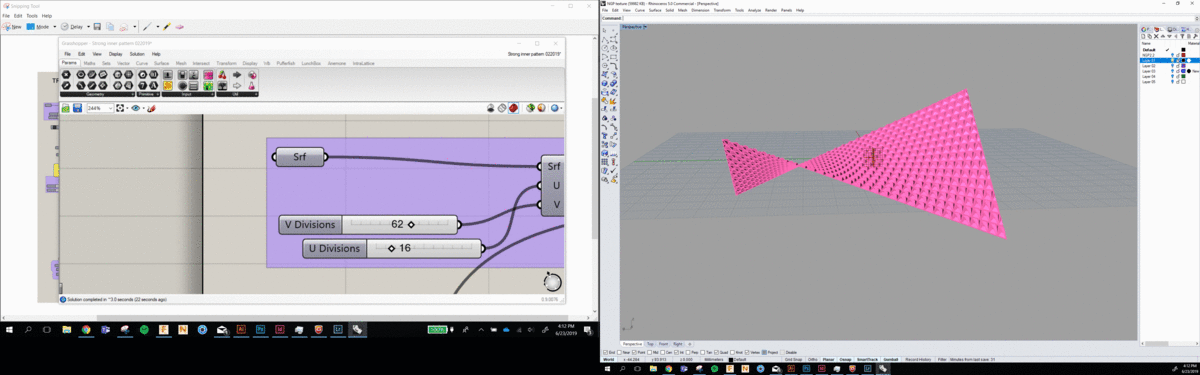Toggle the End osnap checkbox
Image resolution: width=1200 pixels, height=375 pixels.
[606, 352]
